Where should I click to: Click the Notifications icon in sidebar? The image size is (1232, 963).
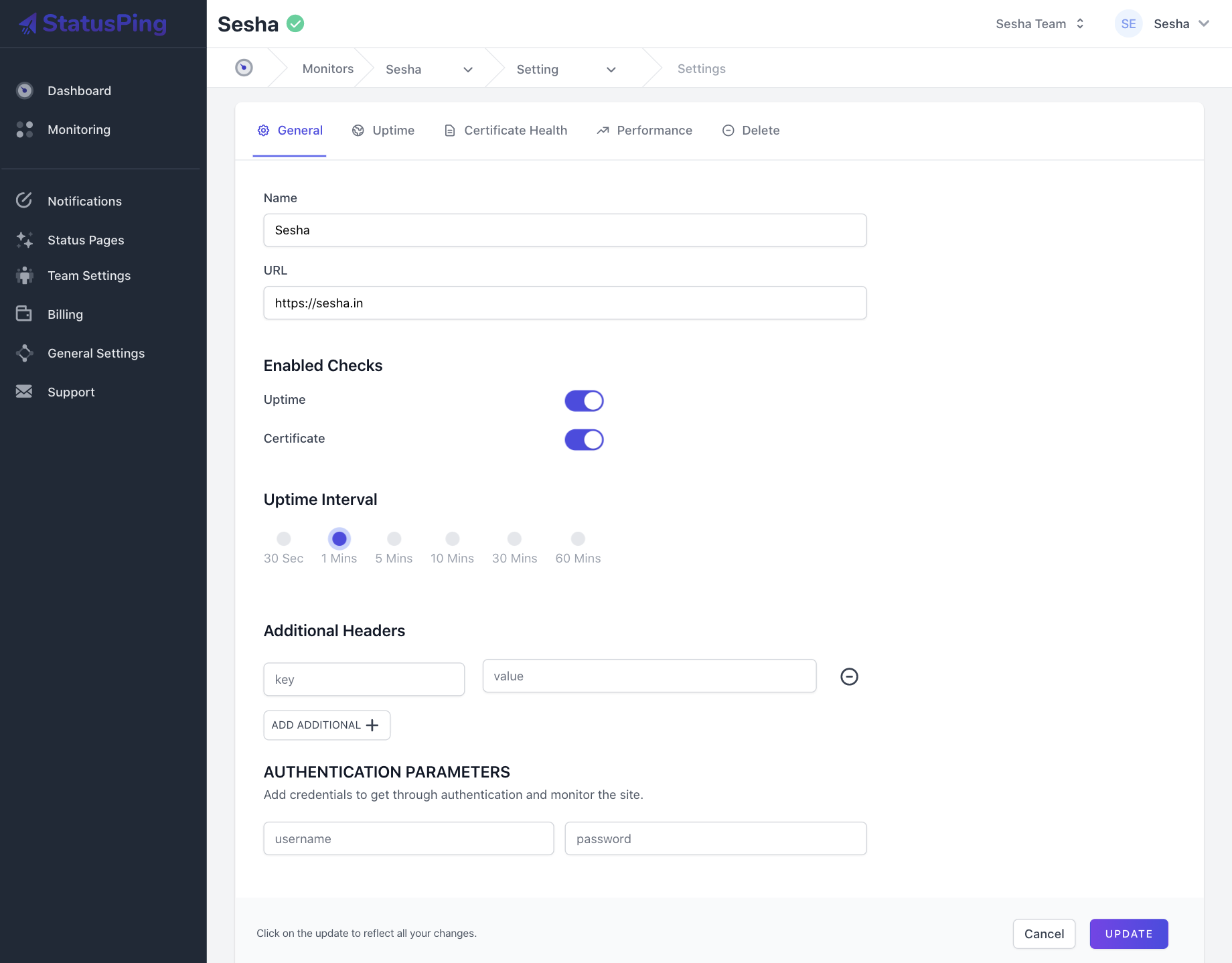pyautogui.click(x=24, y=200)
